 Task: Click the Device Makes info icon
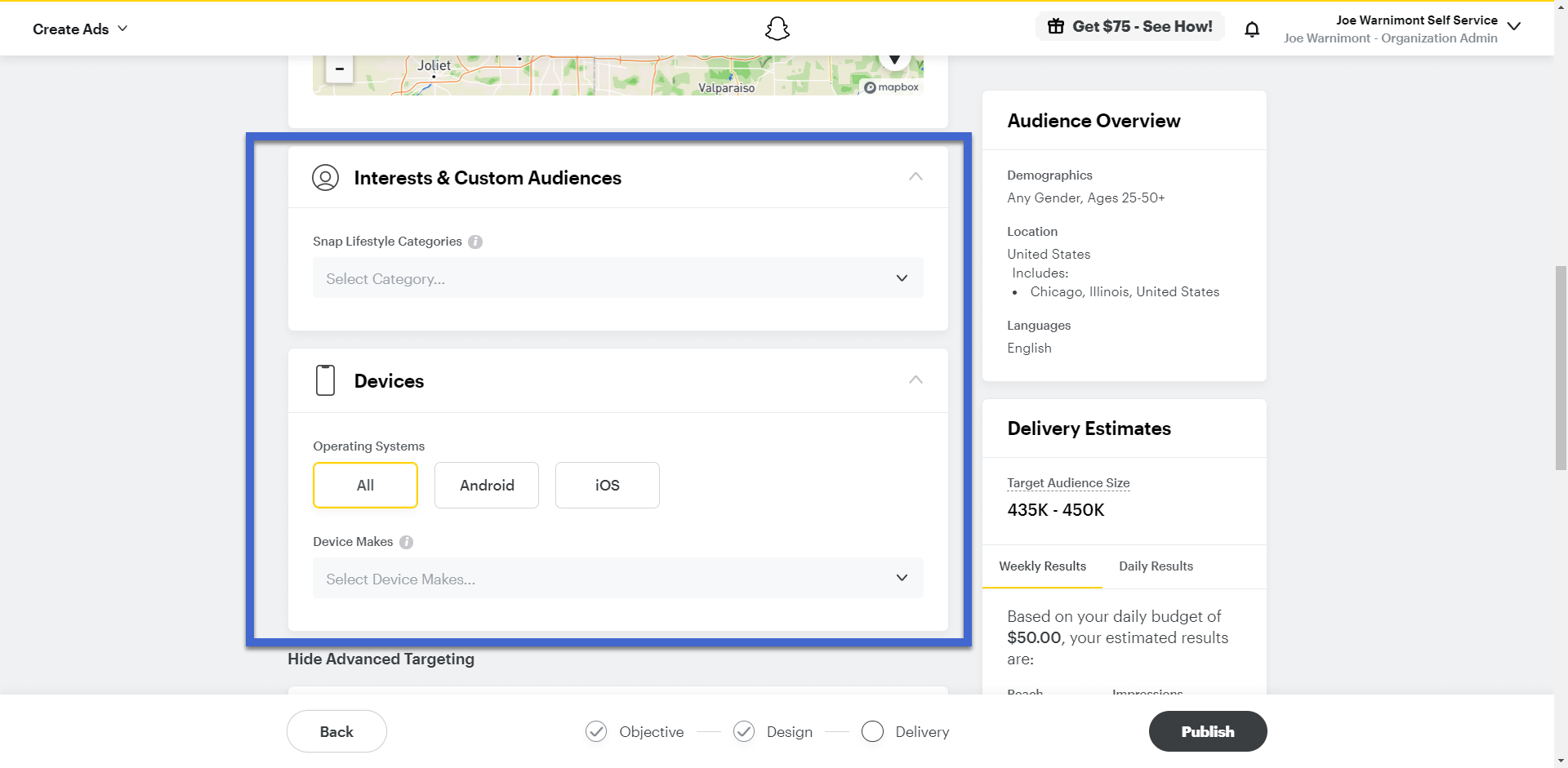click(x=406, y=542)
